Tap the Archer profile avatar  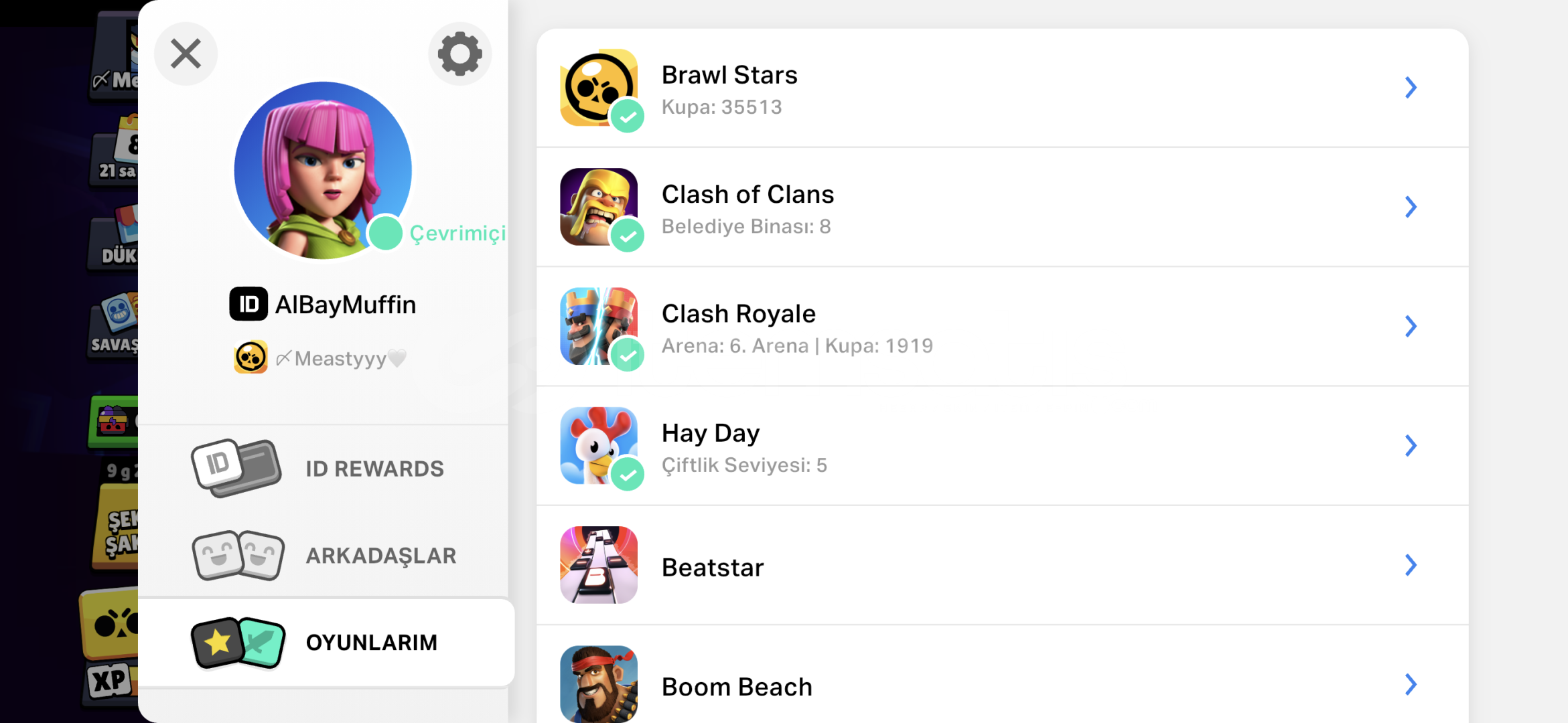pos(322,170)
